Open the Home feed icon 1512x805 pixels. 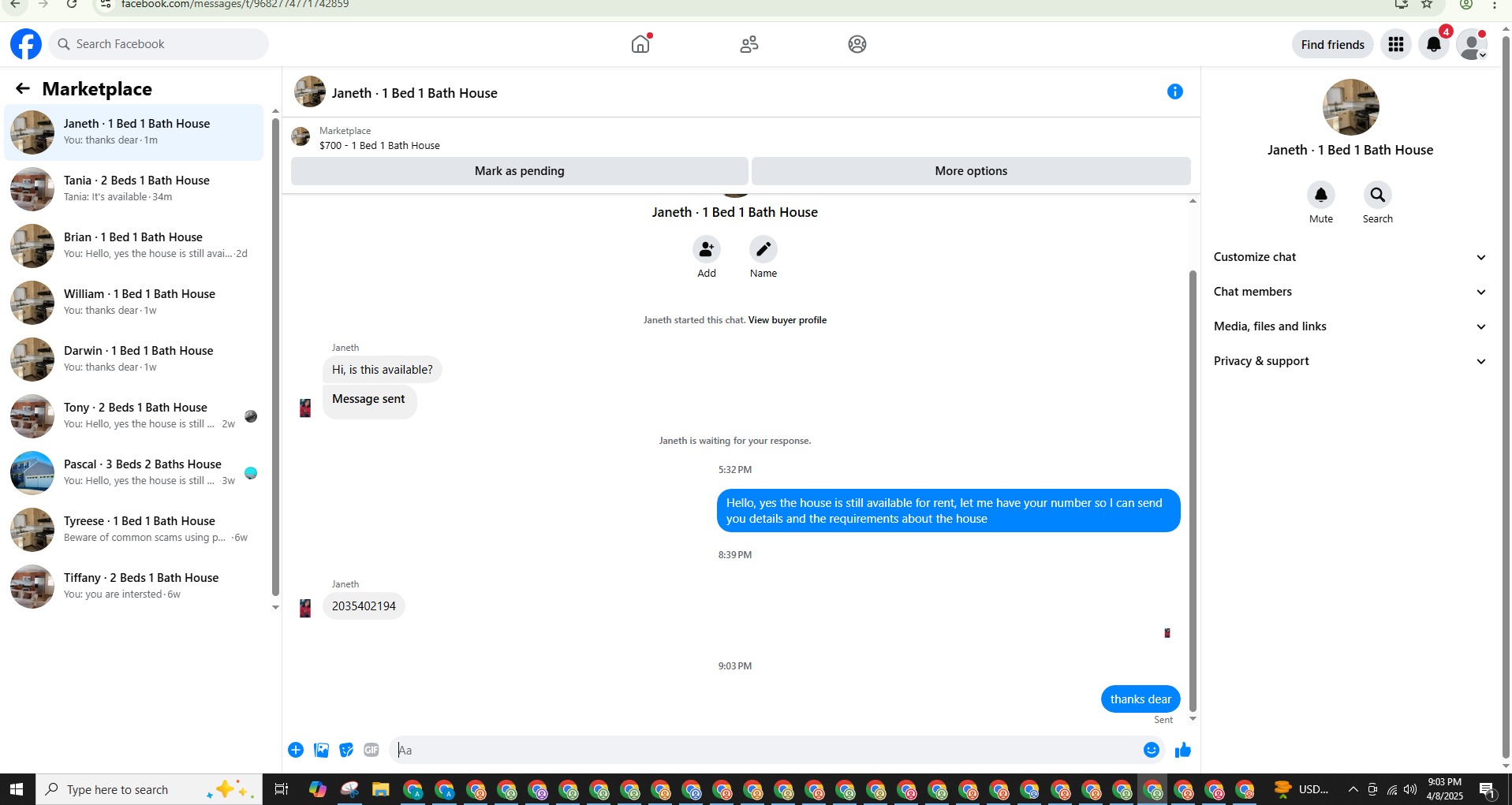coord(640,44)
